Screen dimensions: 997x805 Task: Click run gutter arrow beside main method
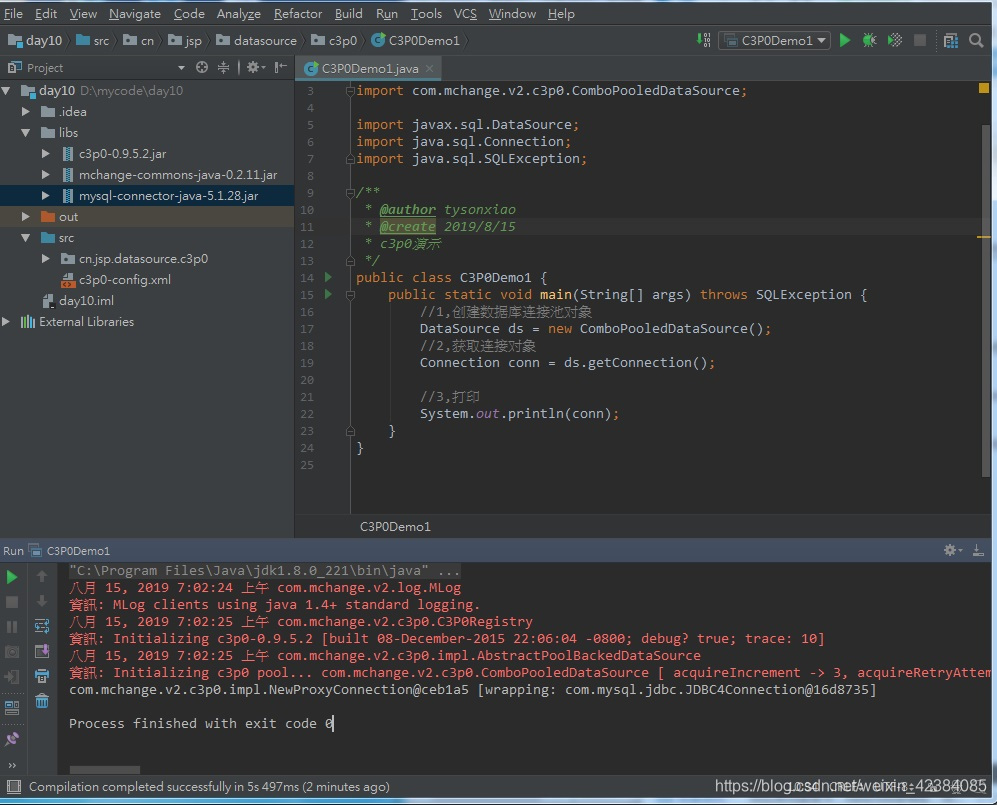click(x=328, y=294)
